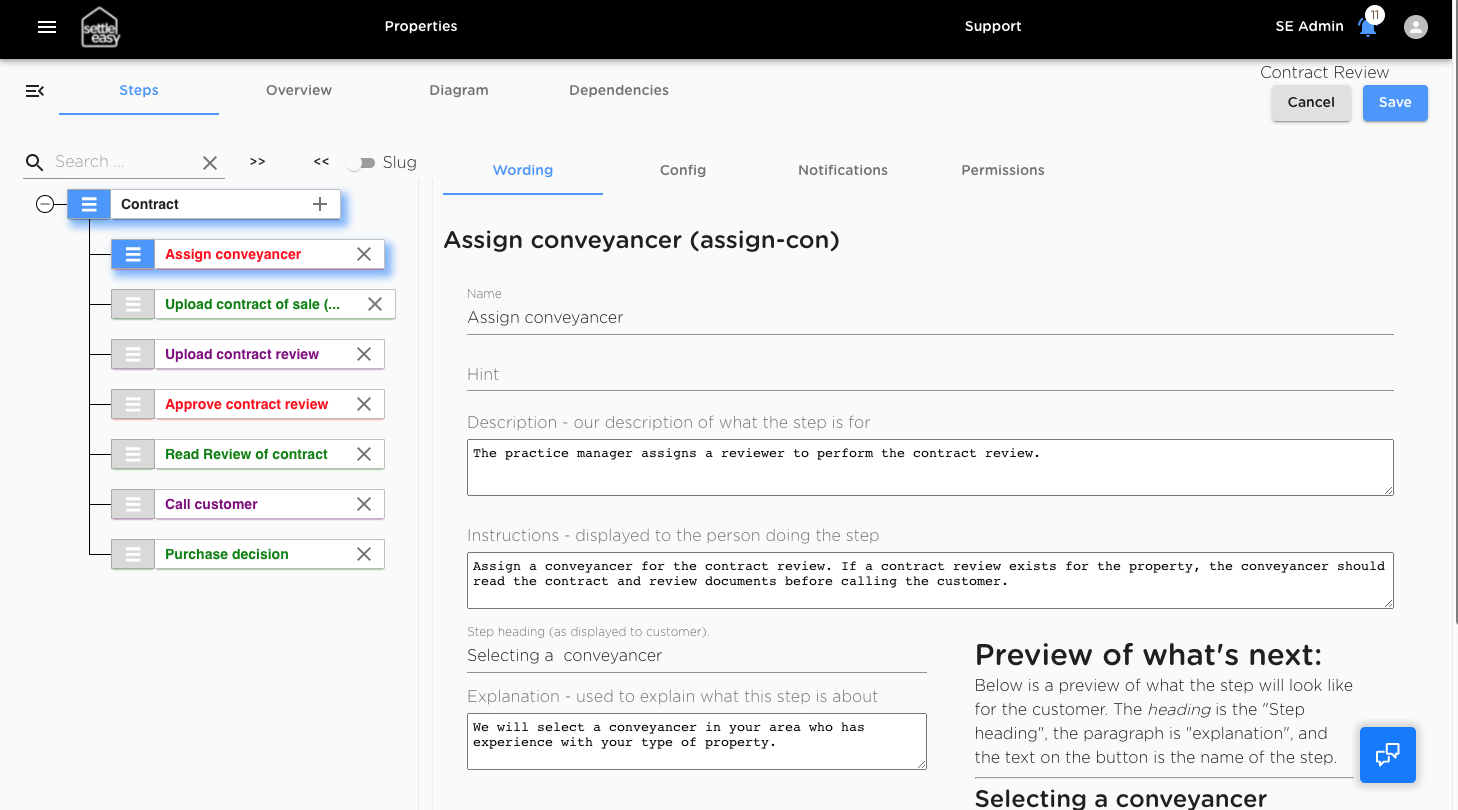The width and height of the screenshot is (1458, 810).
Task: Switch to the Dependencies tab
Action: (x=619, y=90)
